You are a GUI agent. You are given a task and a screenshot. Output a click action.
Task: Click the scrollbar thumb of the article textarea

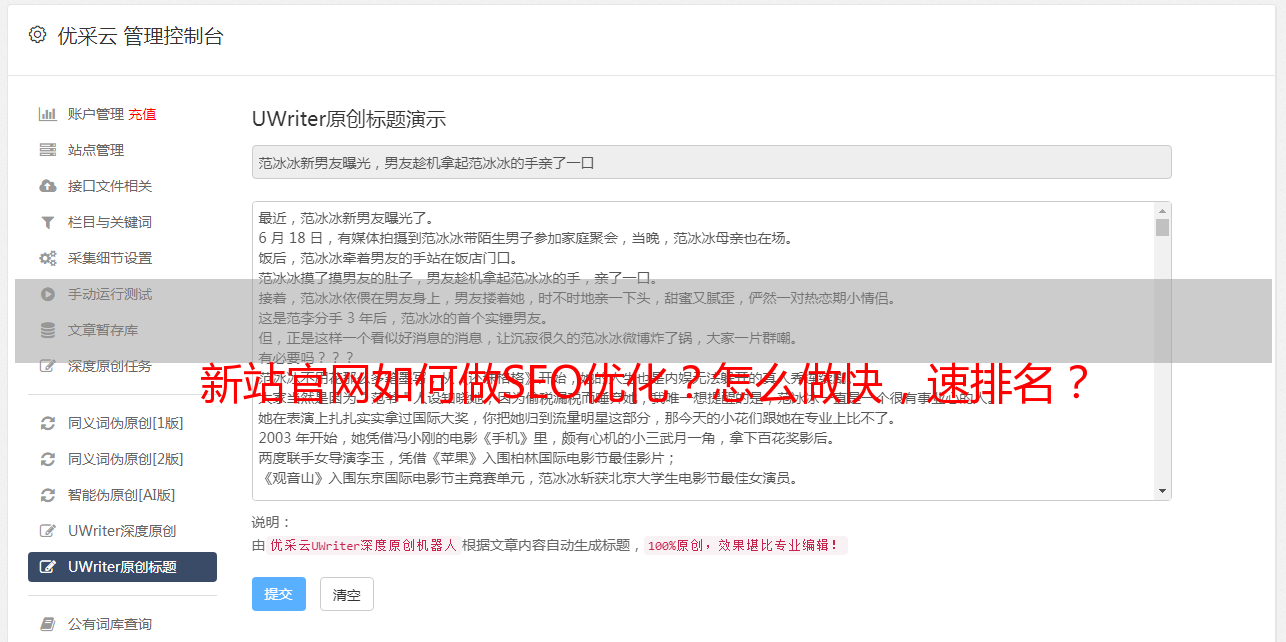(x=1162, y=228)
